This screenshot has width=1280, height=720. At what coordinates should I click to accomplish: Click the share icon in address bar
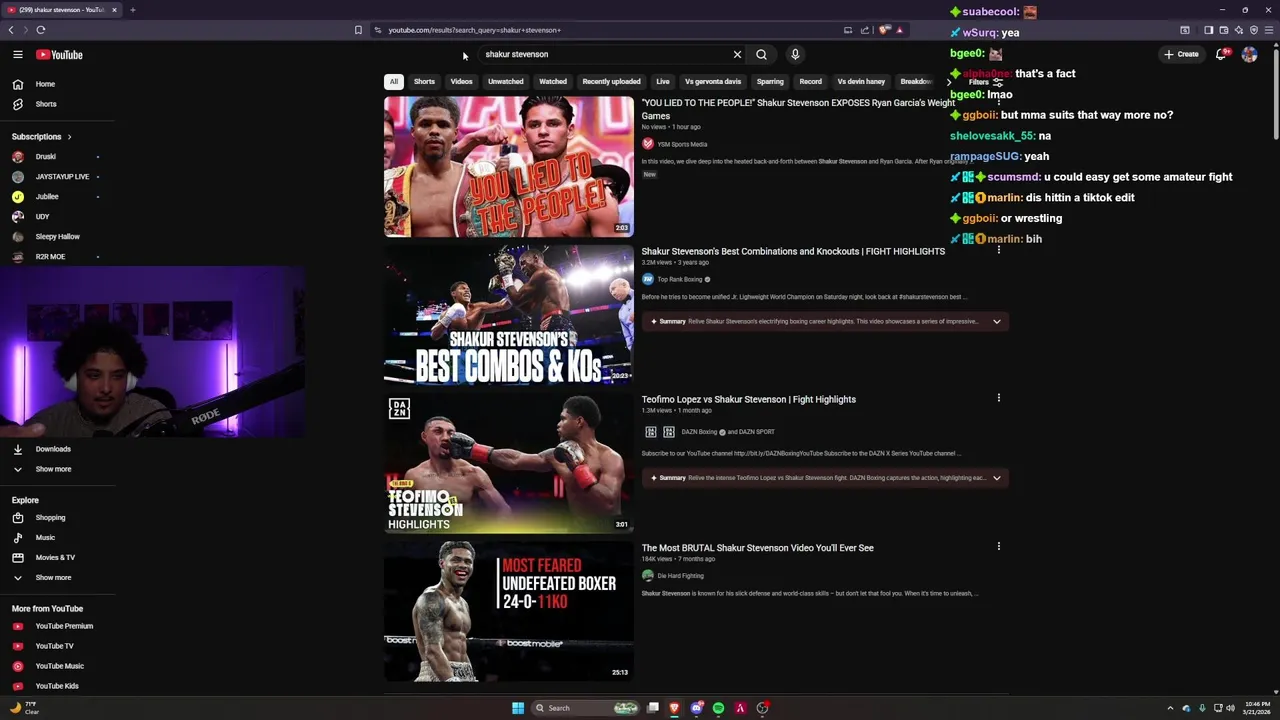[x=865, y=30]
